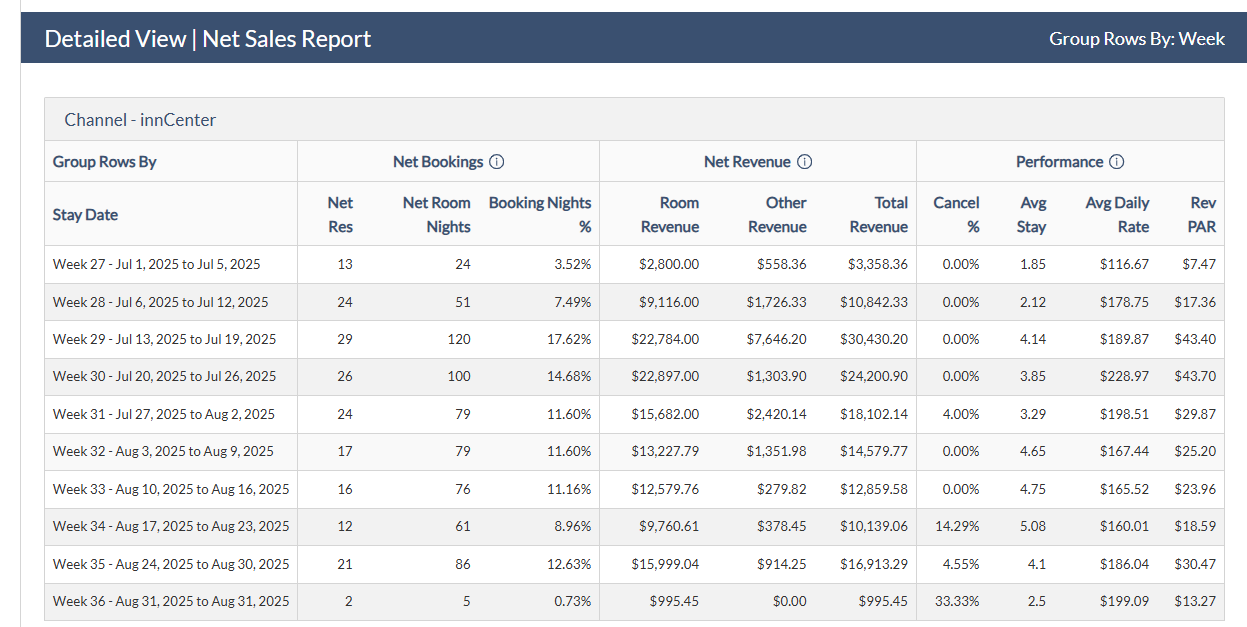Select row Week 32 - Aug 3, 2025 to Aug 9, 2025

click(x=634, y=452)
